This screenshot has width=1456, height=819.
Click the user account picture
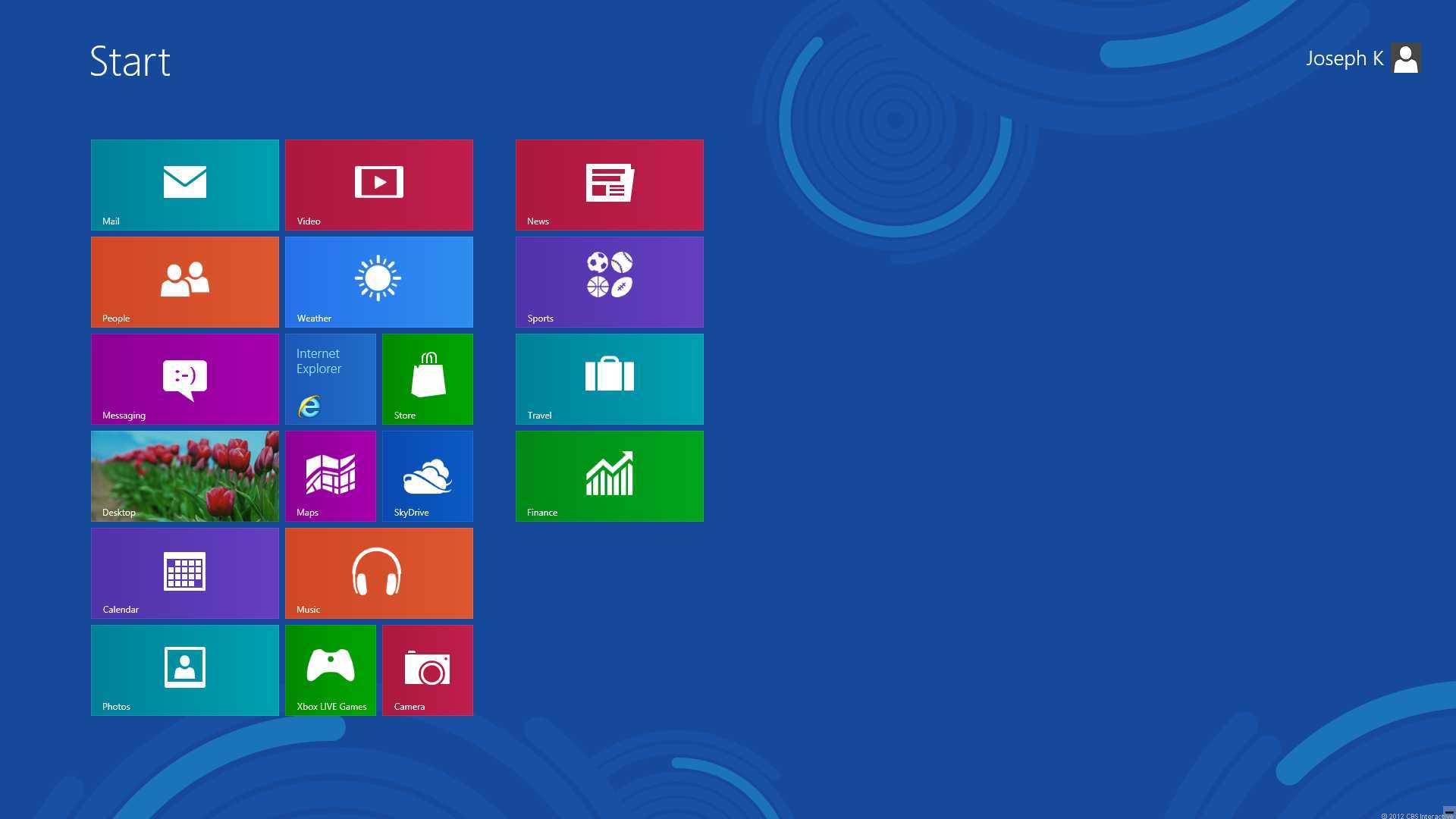coord(1406,58)
